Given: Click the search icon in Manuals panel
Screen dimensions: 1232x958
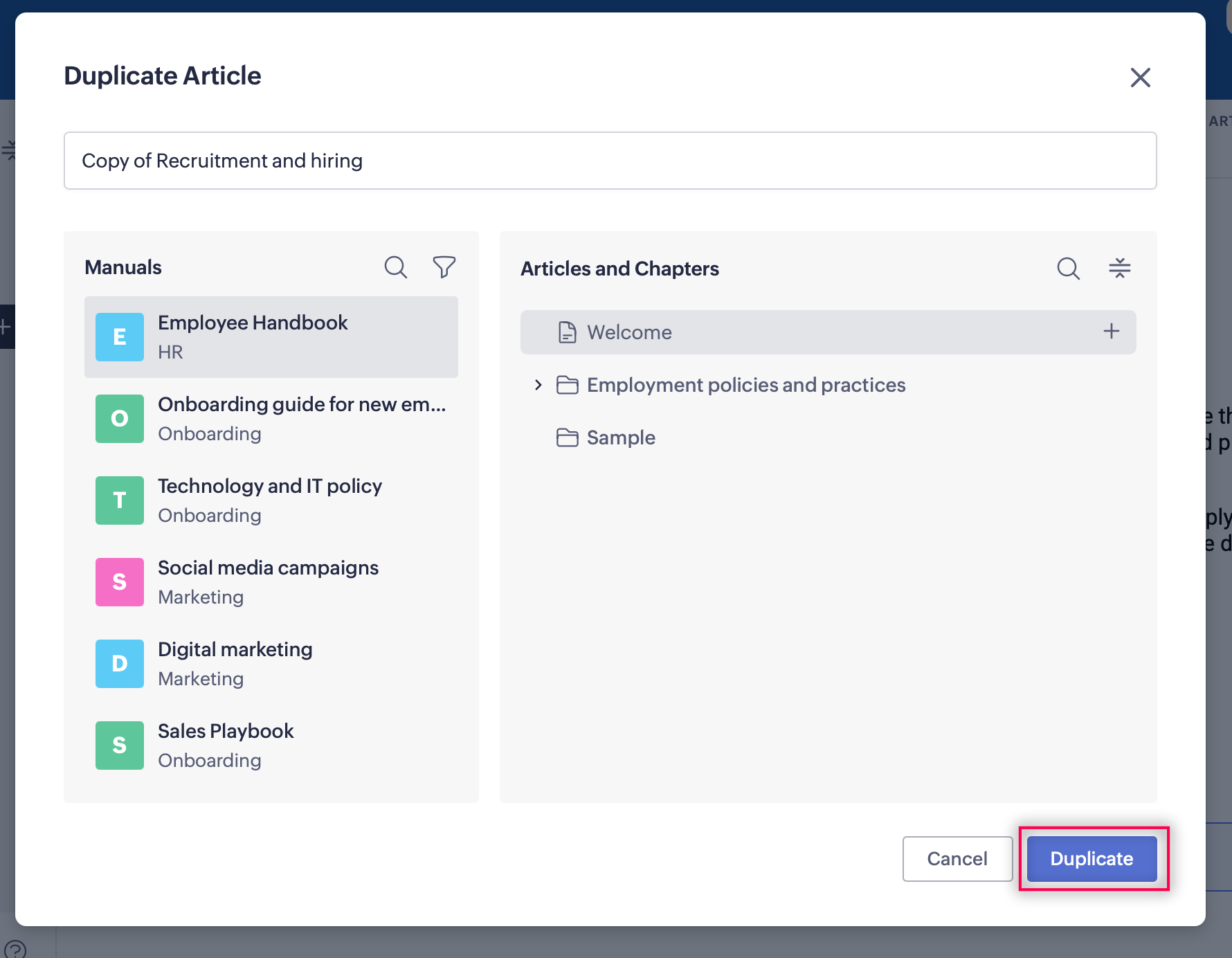Looking at the screenshot, I should coord(395,267).
